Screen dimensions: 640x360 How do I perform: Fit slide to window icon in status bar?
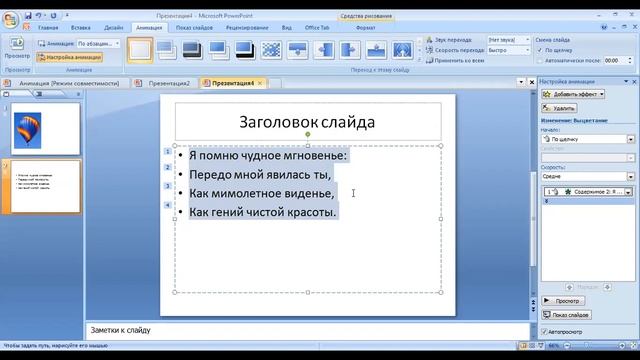(634, 346)
